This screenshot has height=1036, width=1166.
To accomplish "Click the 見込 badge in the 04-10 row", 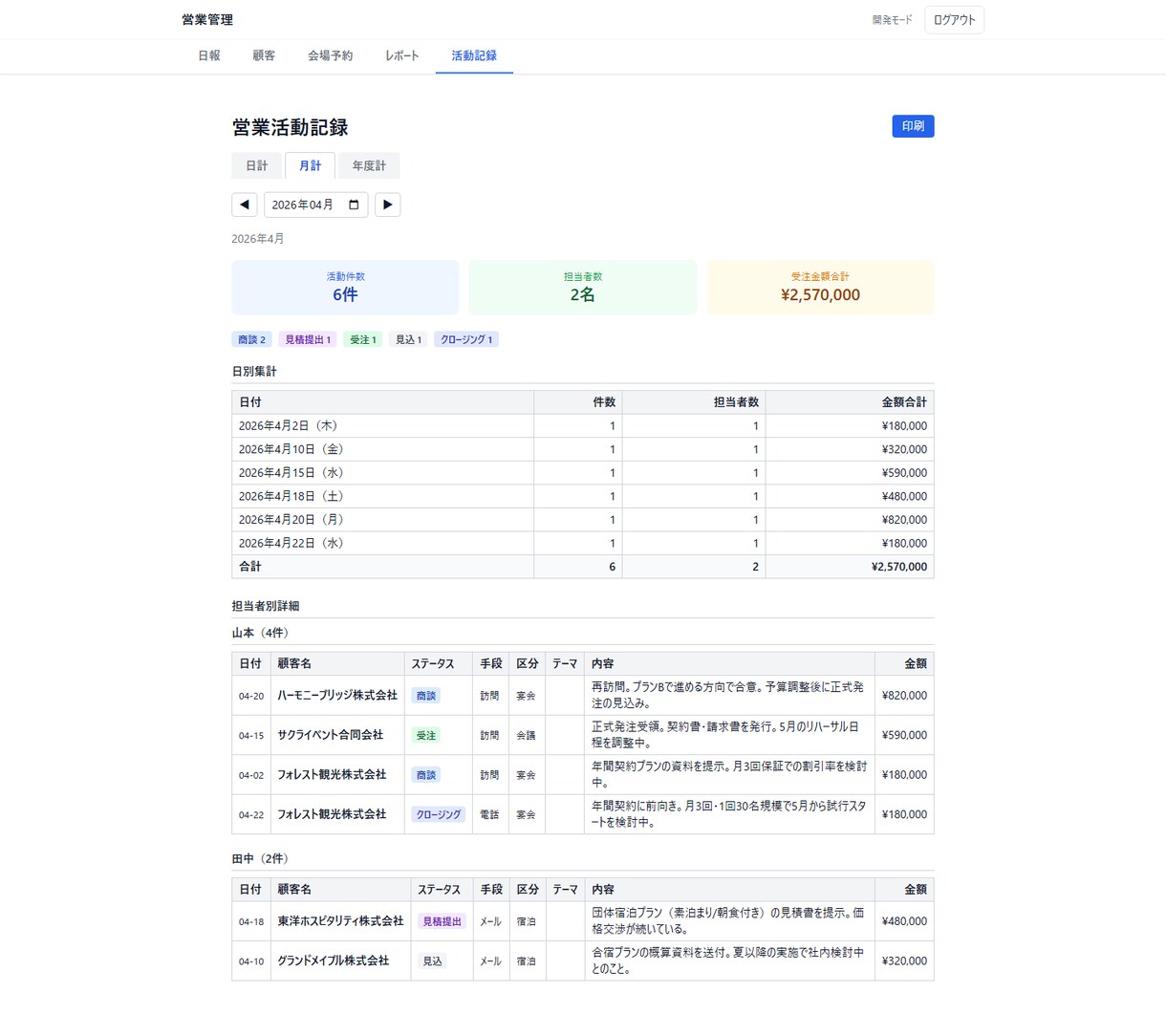I will pos(433,960).
